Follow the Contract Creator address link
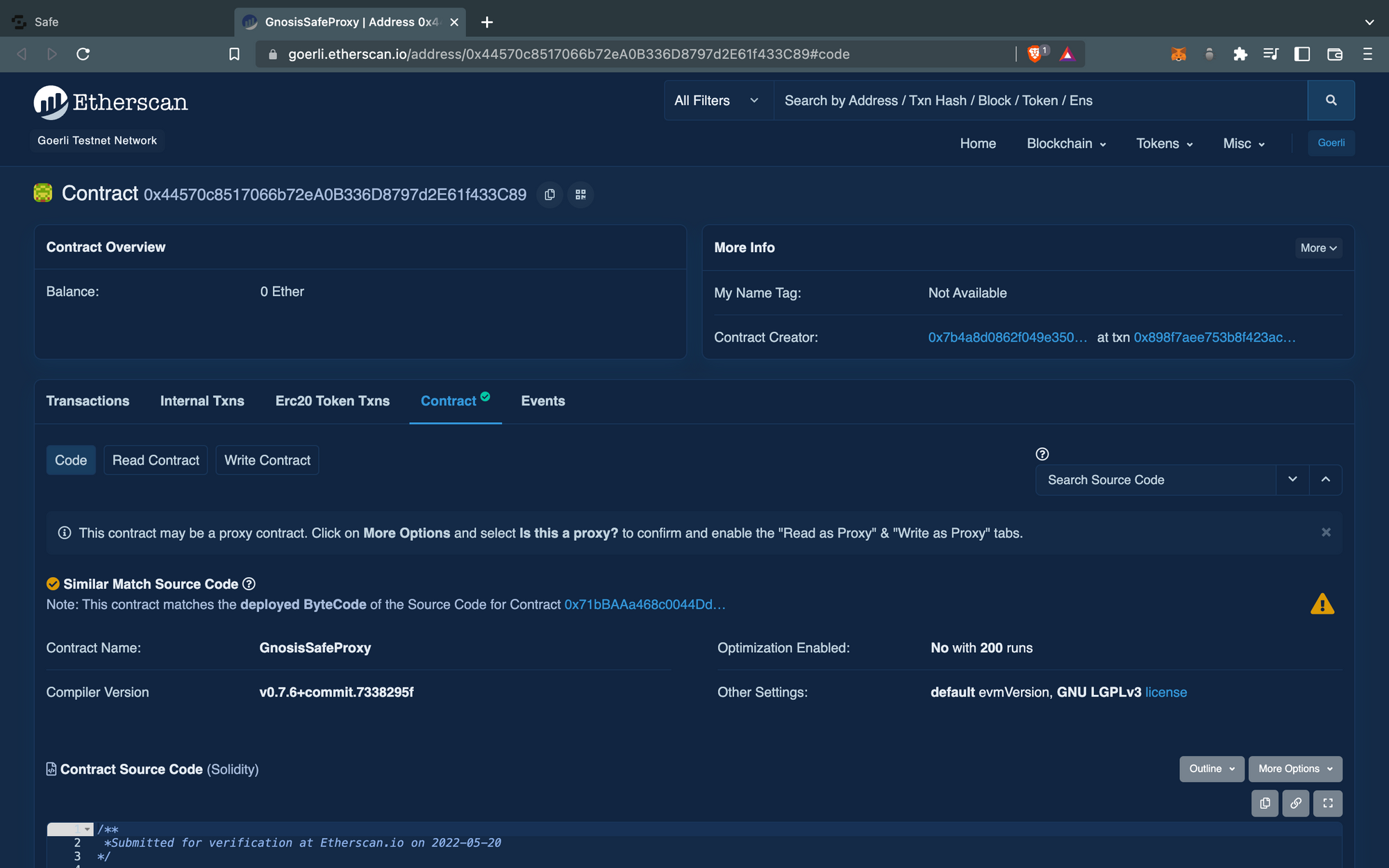 pyautogui.click(x=1007, y=337)
